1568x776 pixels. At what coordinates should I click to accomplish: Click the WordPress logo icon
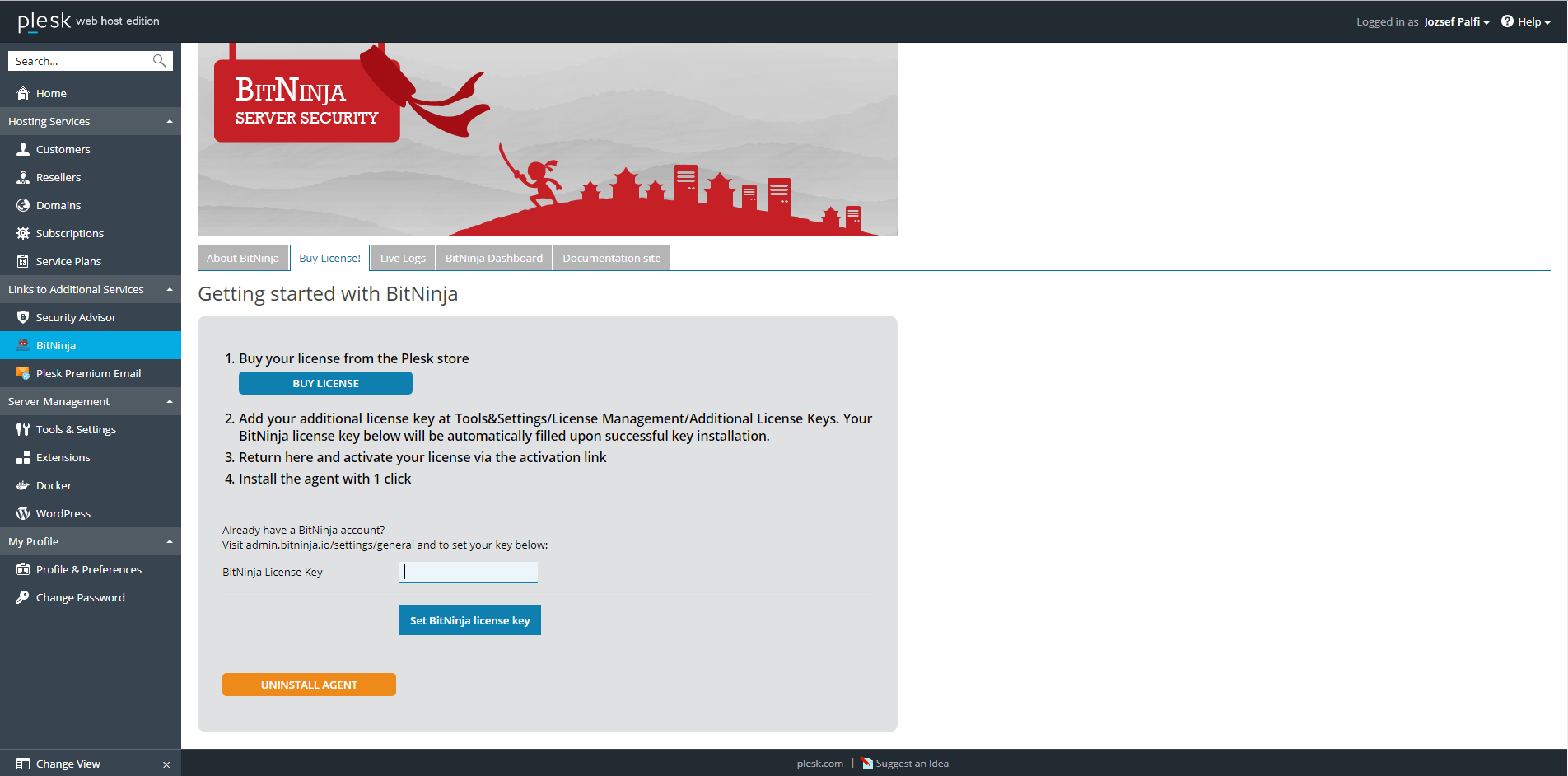pos(23,513)
